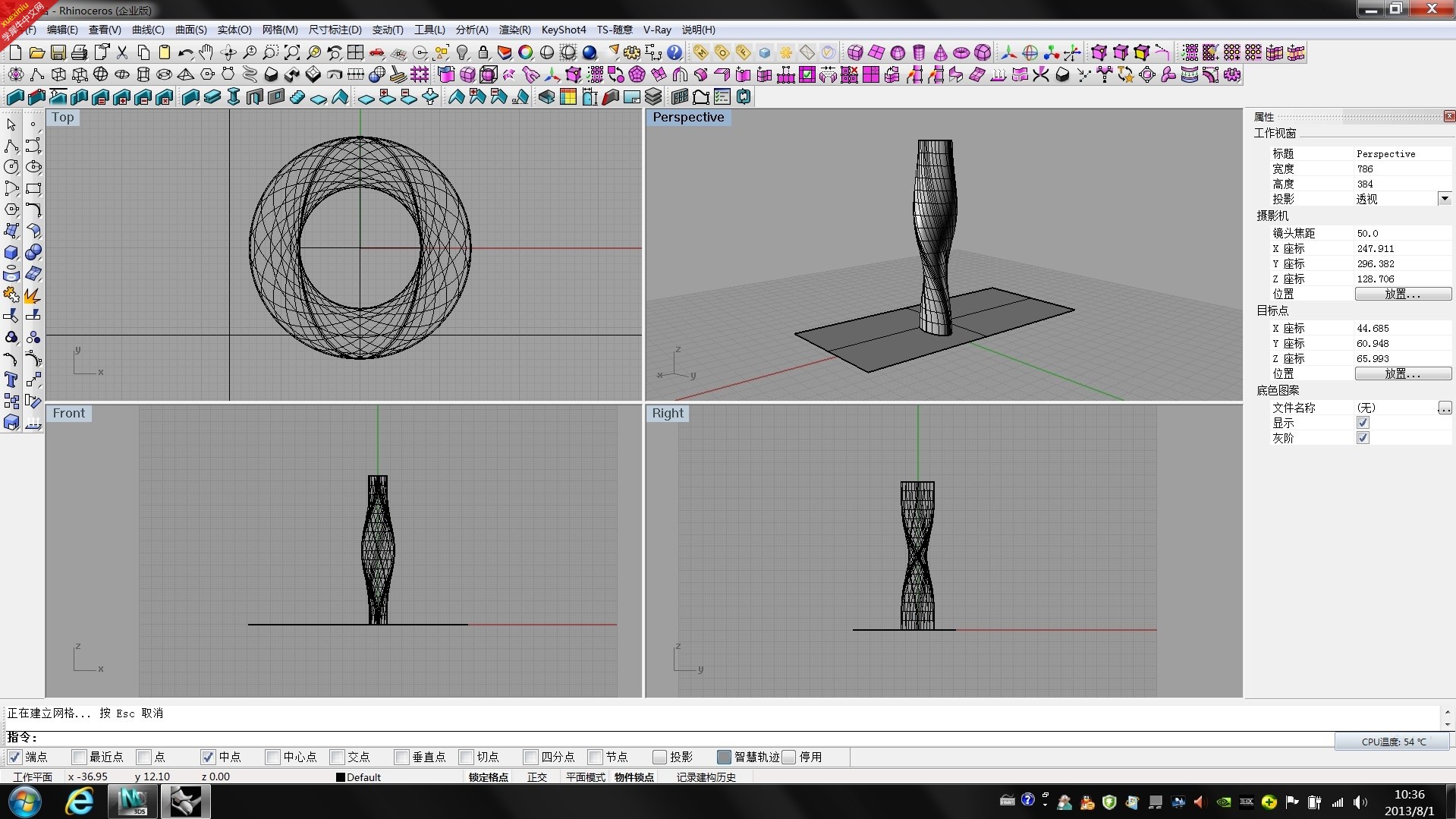
Task: Enable the 中心点 osnap checkbox
Action: pyautogui.click(x=272, y=757)
